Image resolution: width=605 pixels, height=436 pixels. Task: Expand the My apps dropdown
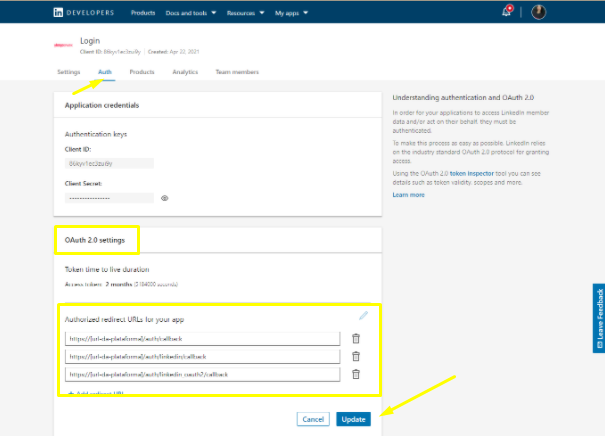click(291, 13)
